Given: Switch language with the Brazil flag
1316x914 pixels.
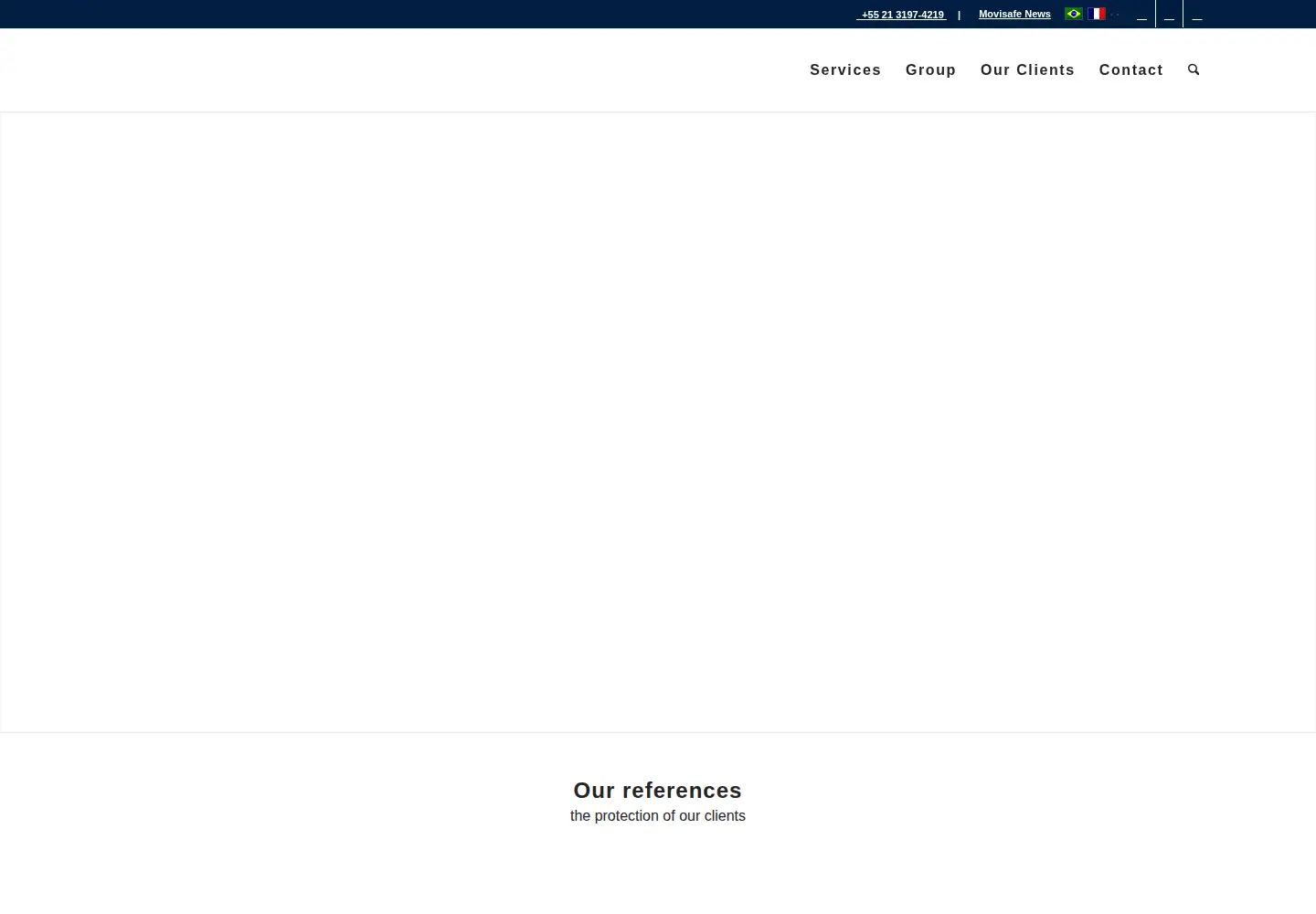Looking at the screenshot, I should click(x=1074, y=14).
